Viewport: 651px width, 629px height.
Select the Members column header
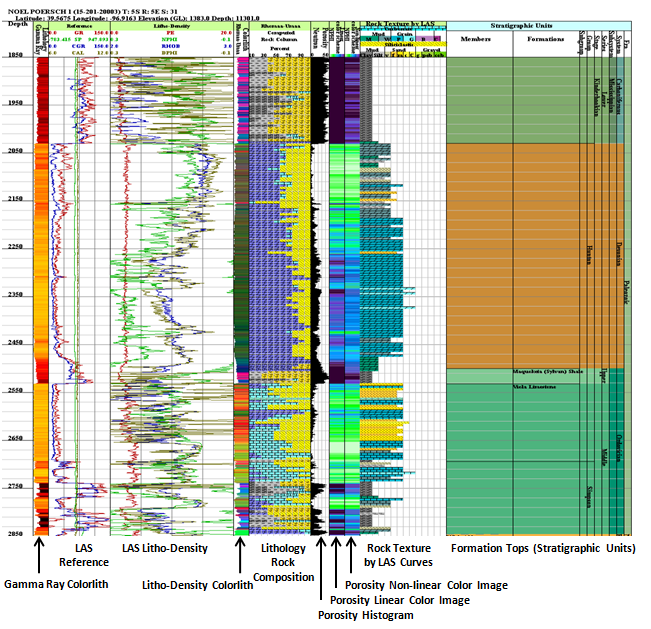[x=475, y=39]
